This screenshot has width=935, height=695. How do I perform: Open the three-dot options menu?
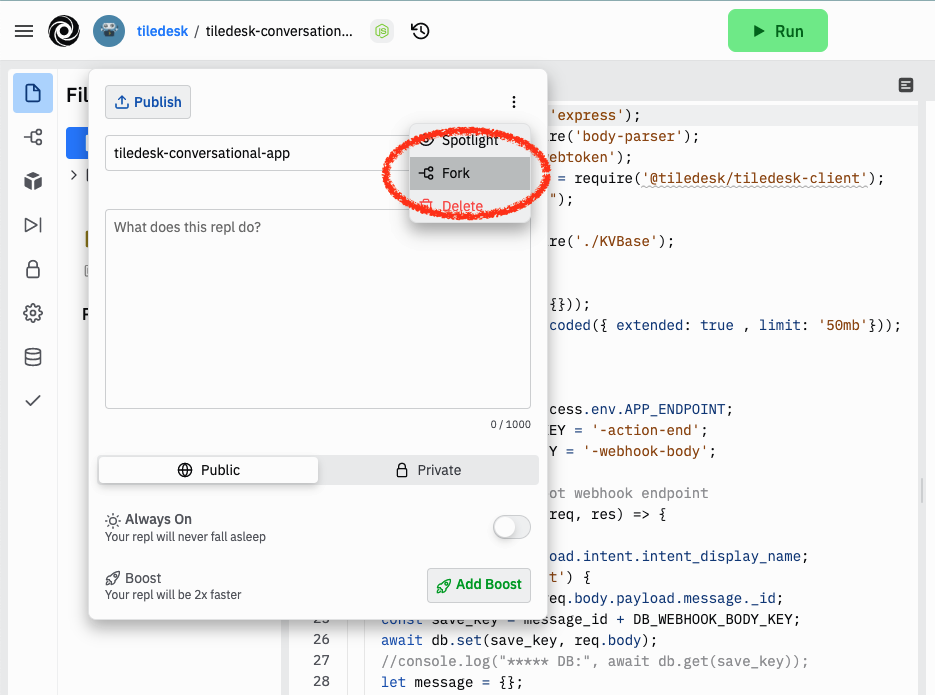pyautogui.click(x=514, y=102)
